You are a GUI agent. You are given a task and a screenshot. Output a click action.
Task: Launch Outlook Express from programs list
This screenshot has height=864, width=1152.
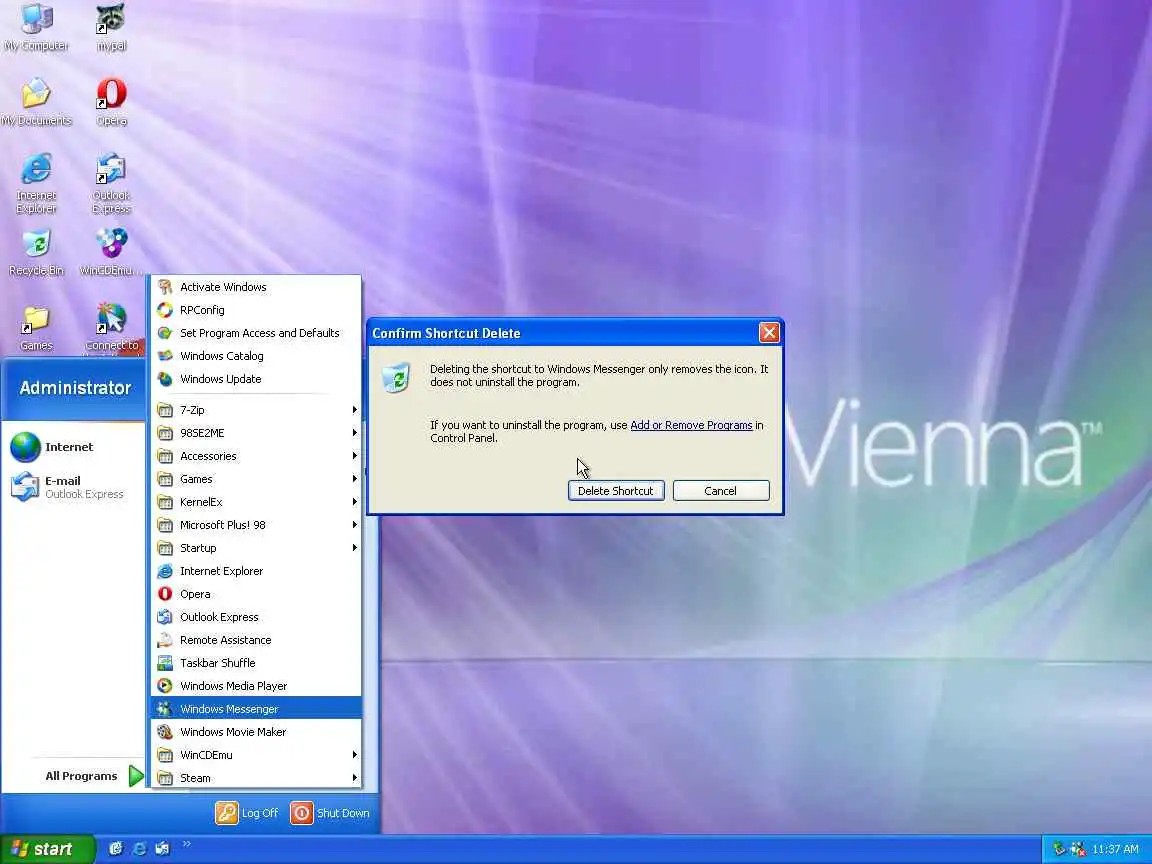click(x=256, y=617)
